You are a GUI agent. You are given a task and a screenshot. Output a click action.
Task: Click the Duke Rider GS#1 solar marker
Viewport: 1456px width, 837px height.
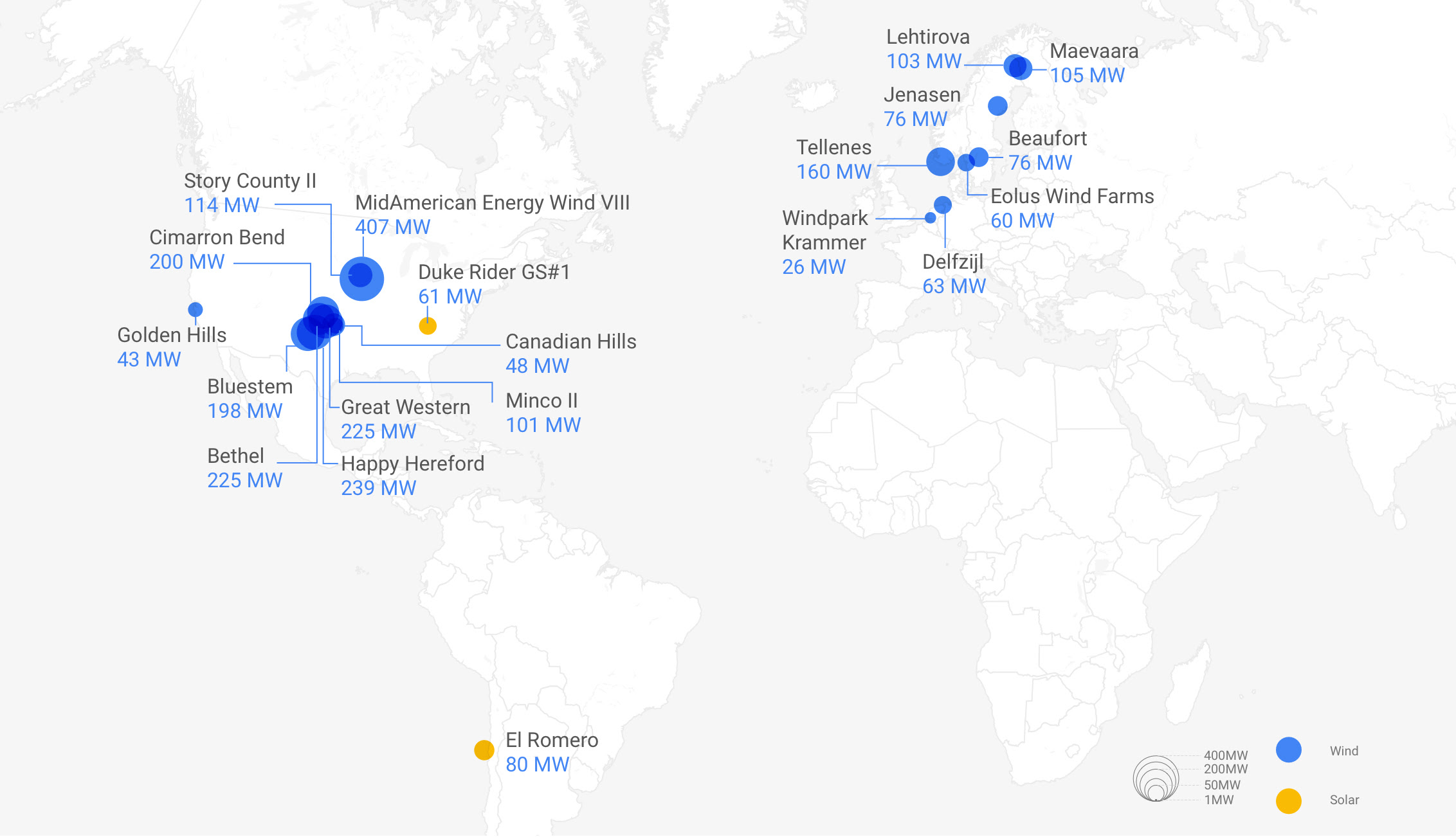(426, 326)
